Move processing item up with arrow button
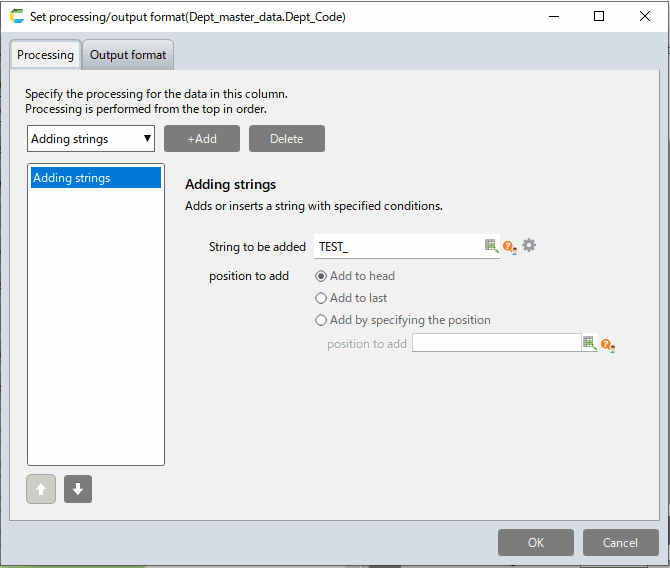 point(41,489)
